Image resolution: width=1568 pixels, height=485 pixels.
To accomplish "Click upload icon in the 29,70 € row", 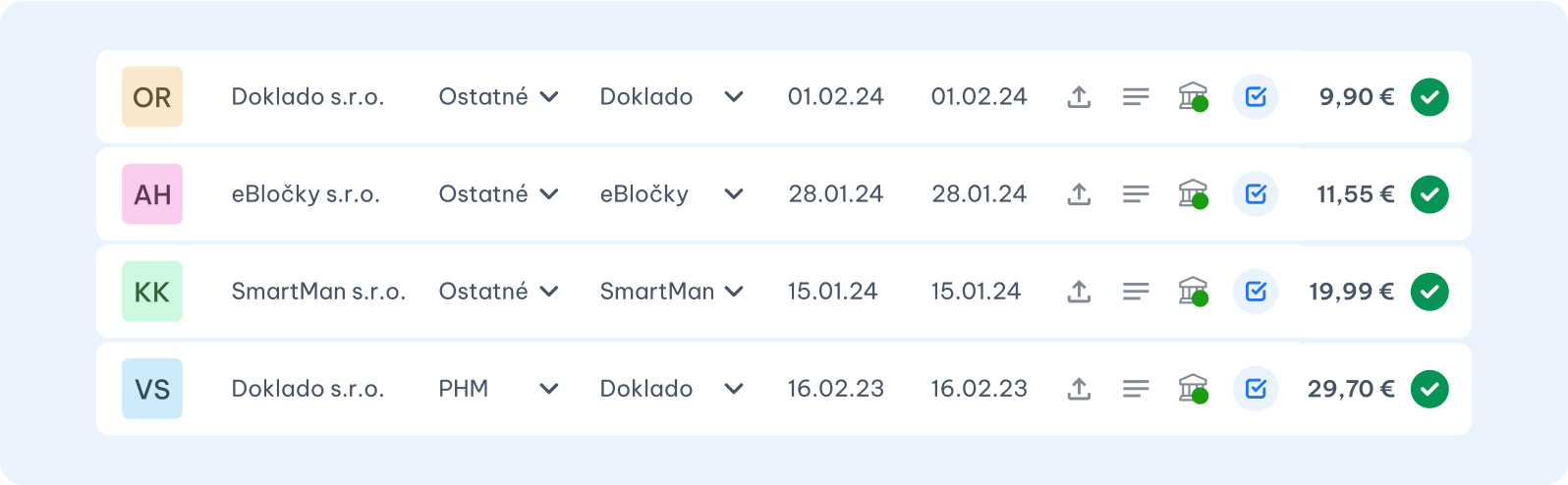I will [x=1079, y=389].
